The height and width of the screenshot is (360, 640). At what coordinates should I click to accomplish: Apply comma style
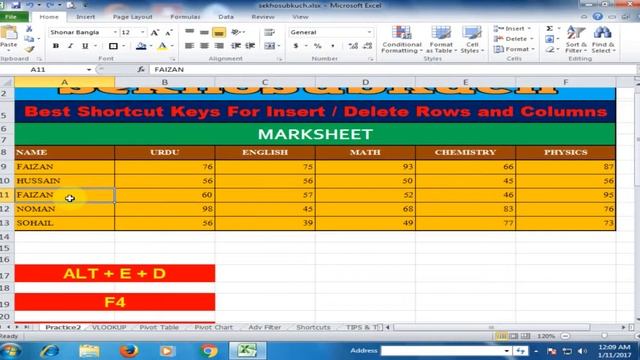click(x=333, y=46)
